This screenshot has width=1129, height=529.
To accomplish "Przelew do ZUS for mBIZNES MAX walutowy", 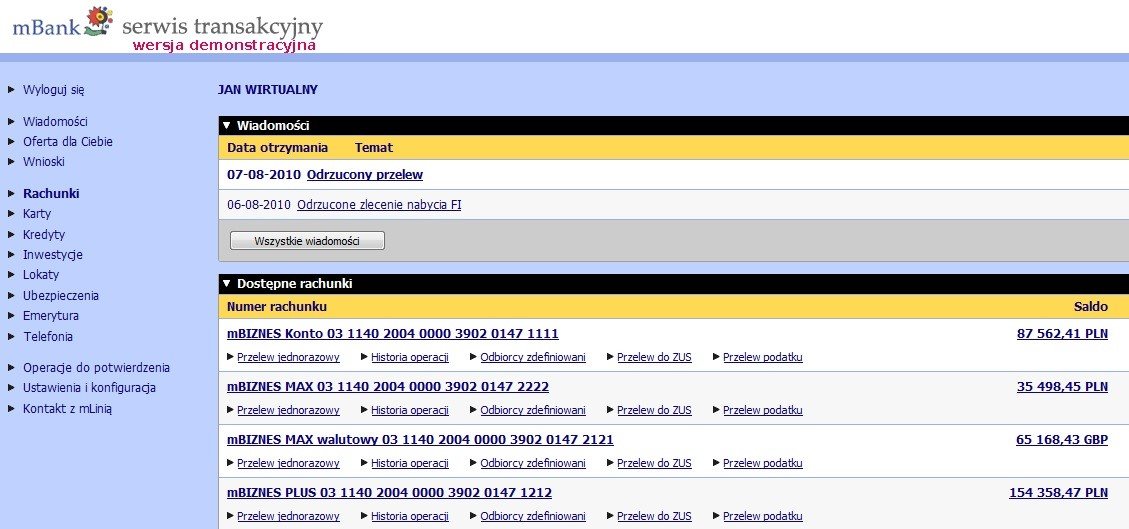I will pos(654,464).
